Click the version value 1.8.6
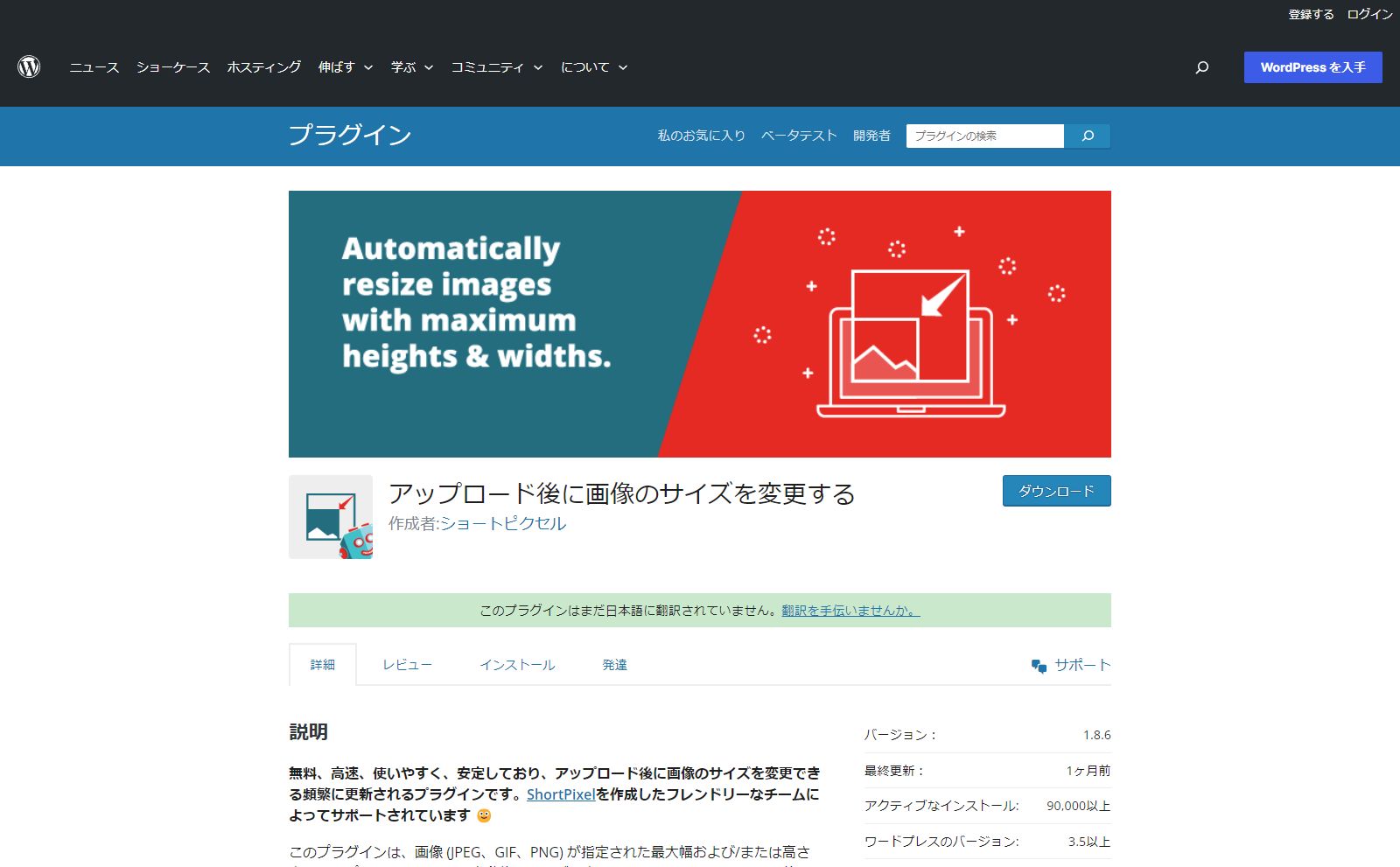This screenshot has width=1400, height=867. pyautogui.click(x=1096, y=735)
